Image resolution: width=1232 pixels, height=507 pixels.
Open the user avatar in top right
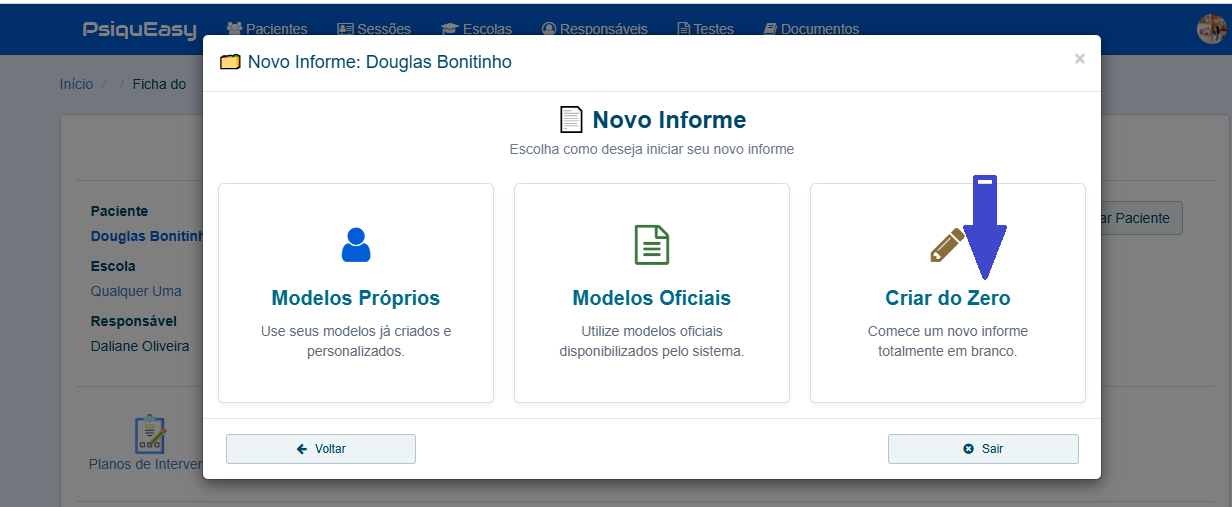coord(1211,29)
